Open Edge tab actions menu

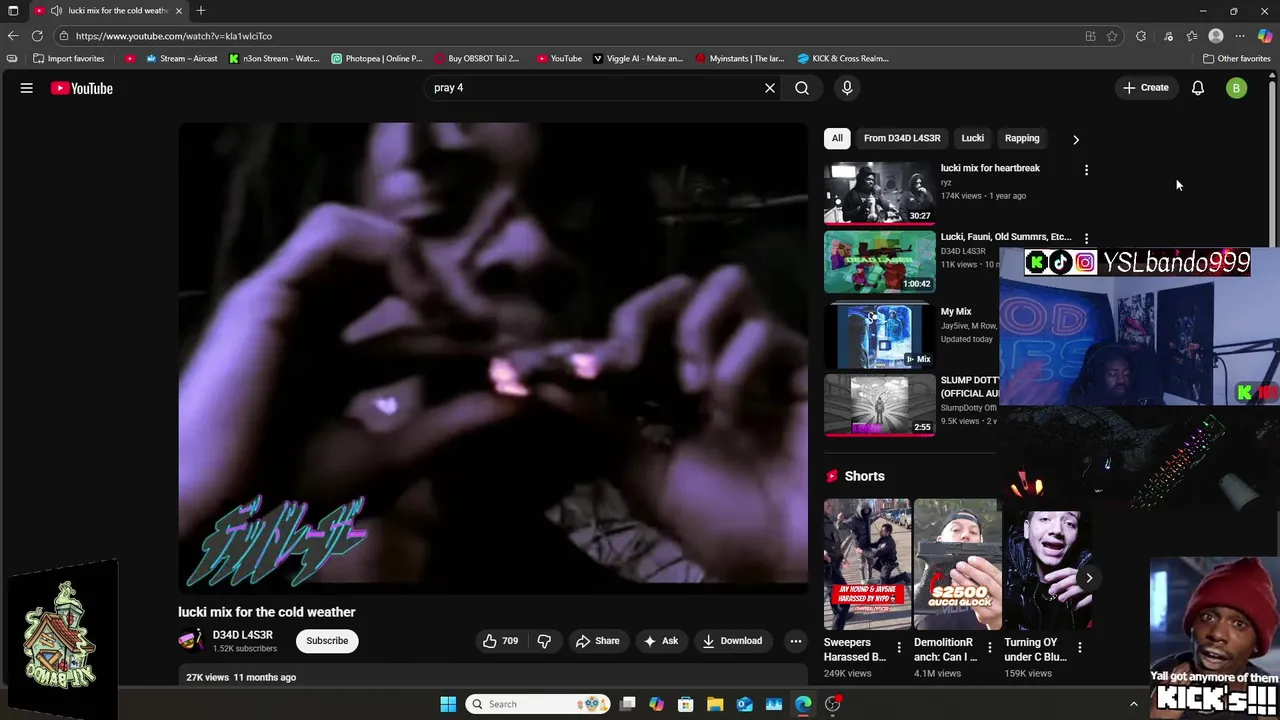coord(13,10)
